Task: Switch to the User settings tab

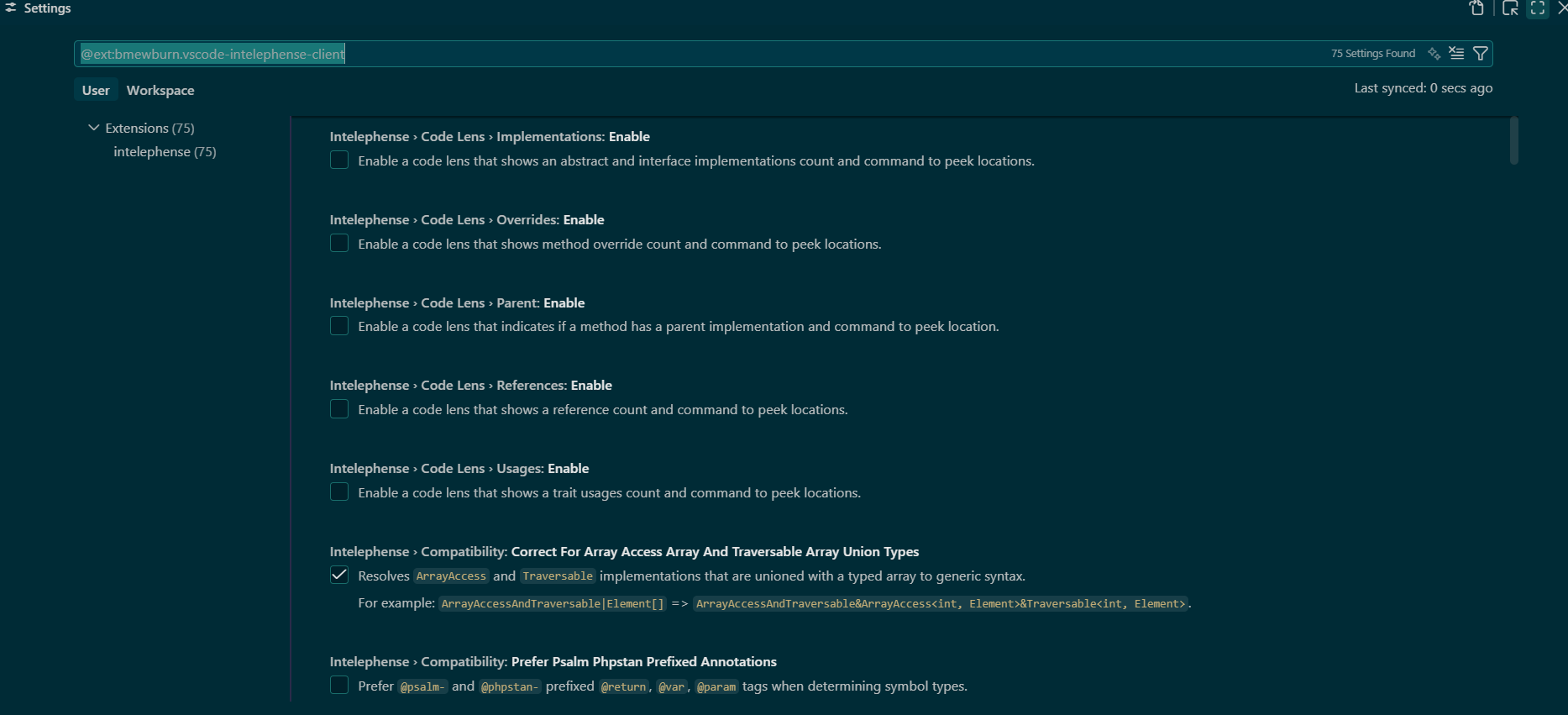Action: tap(96, 90)
